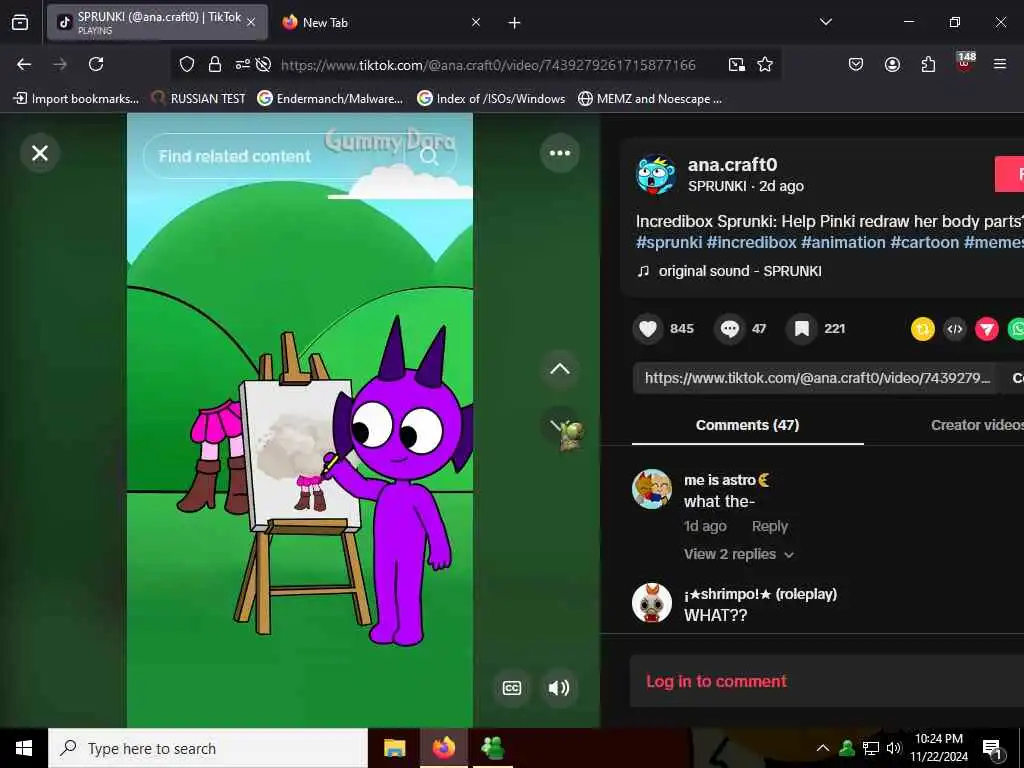Select the video URL field
The width and height of the screenshot is (1024, 768).
pos(816,378)
